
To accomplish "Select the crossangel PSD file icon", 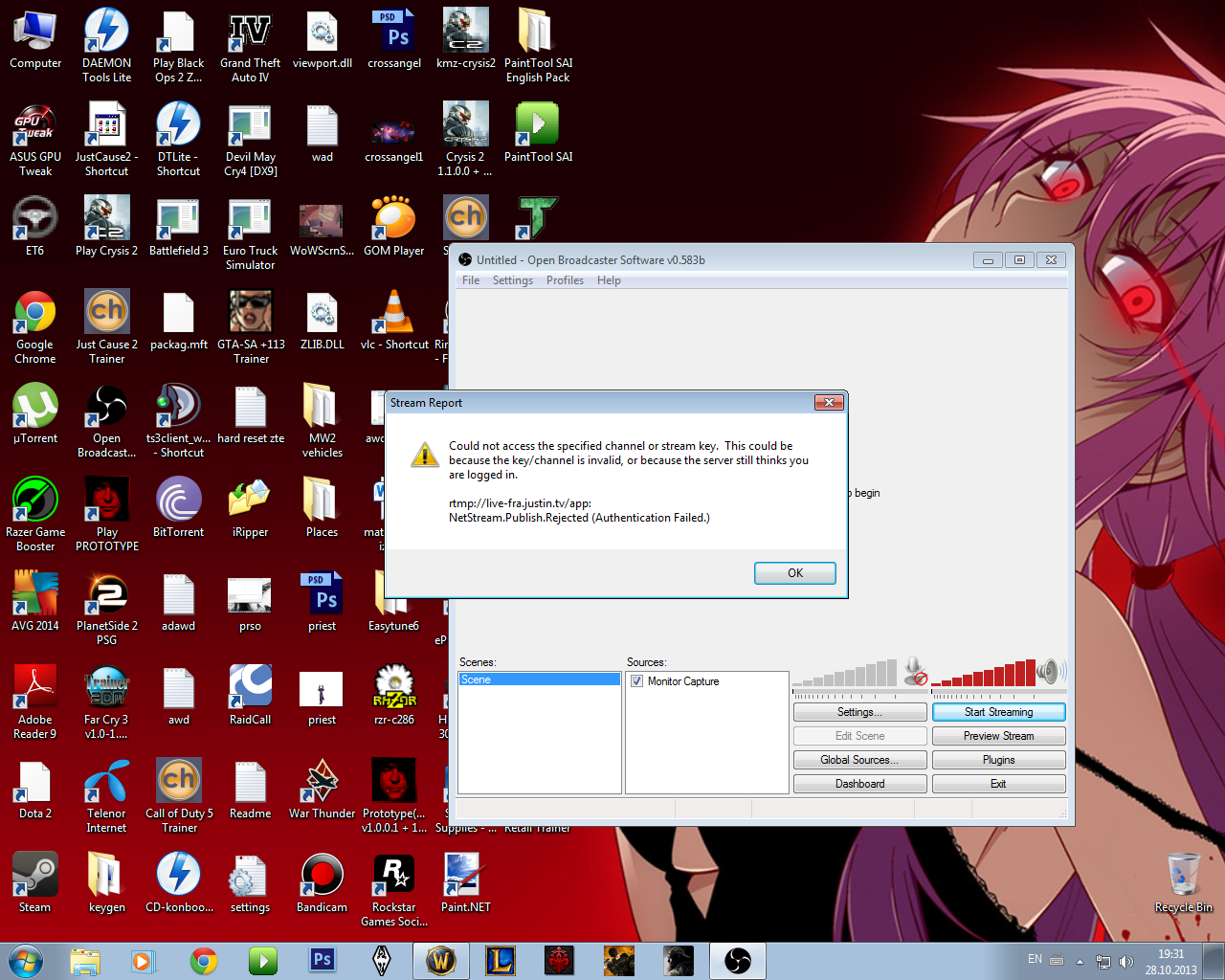I will click(394, 40).
